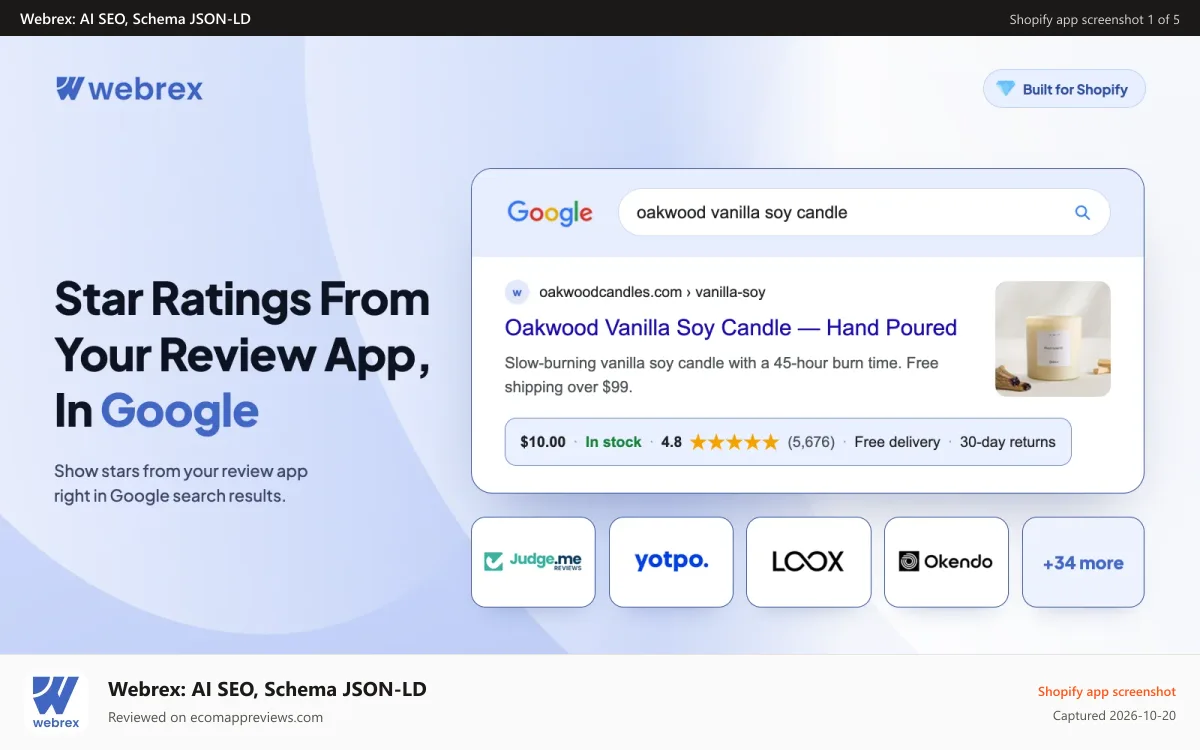Click the diamond icon in Built for Shopify badge
The height and width of the screenshot is (750, 1200).
pyautogui.click(x=1006, y=89)
